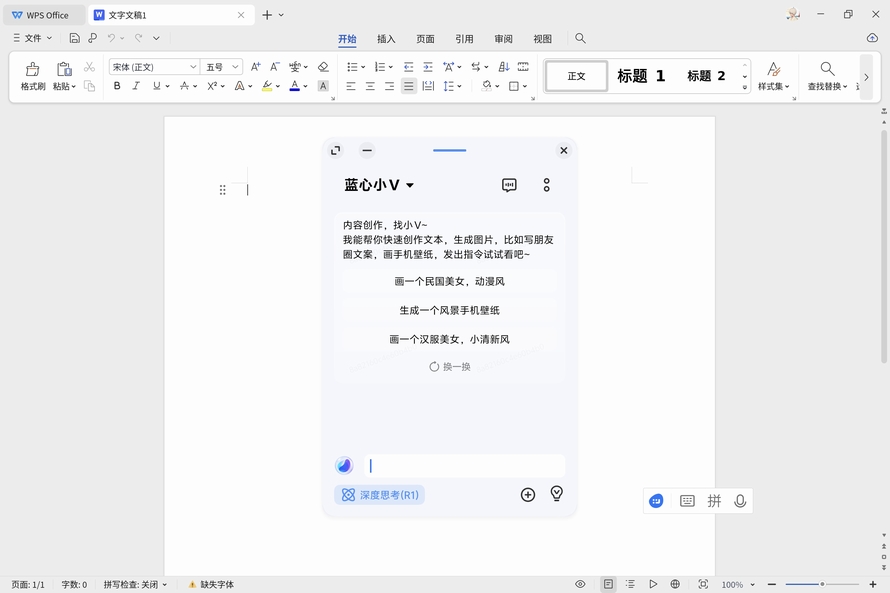The width and height of the screenshot is (890, 593).
Task: Click the Undo arrow icon
Action: coord(111,38)
